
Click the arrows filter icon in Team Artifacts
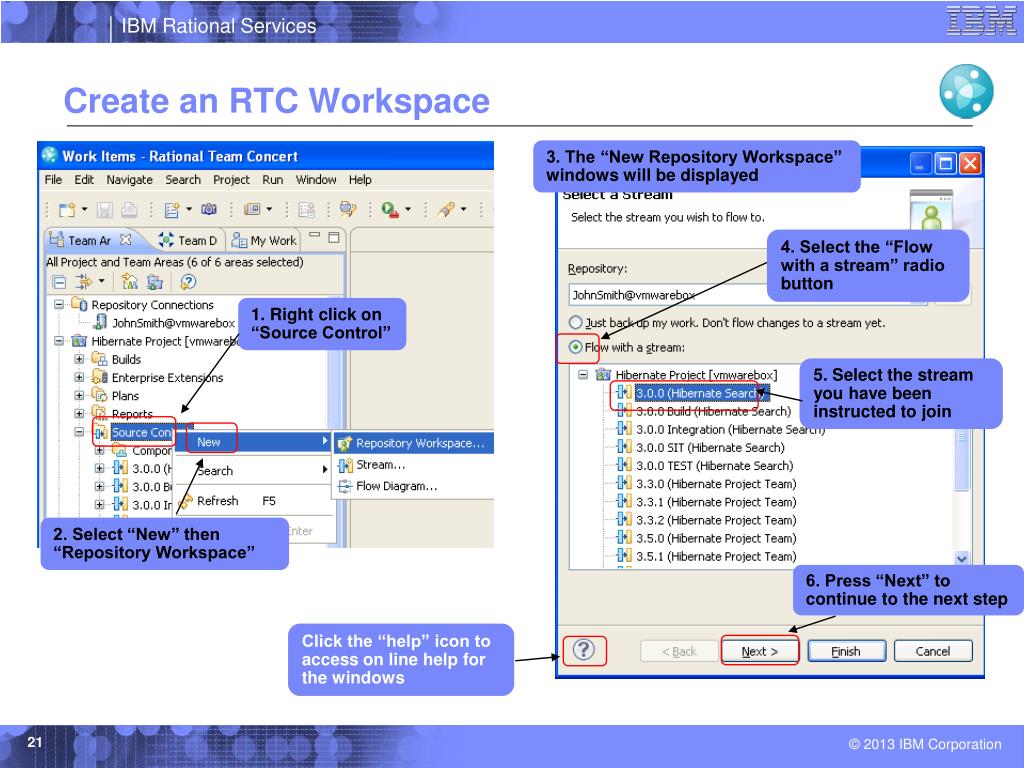[x=84, y=282]
